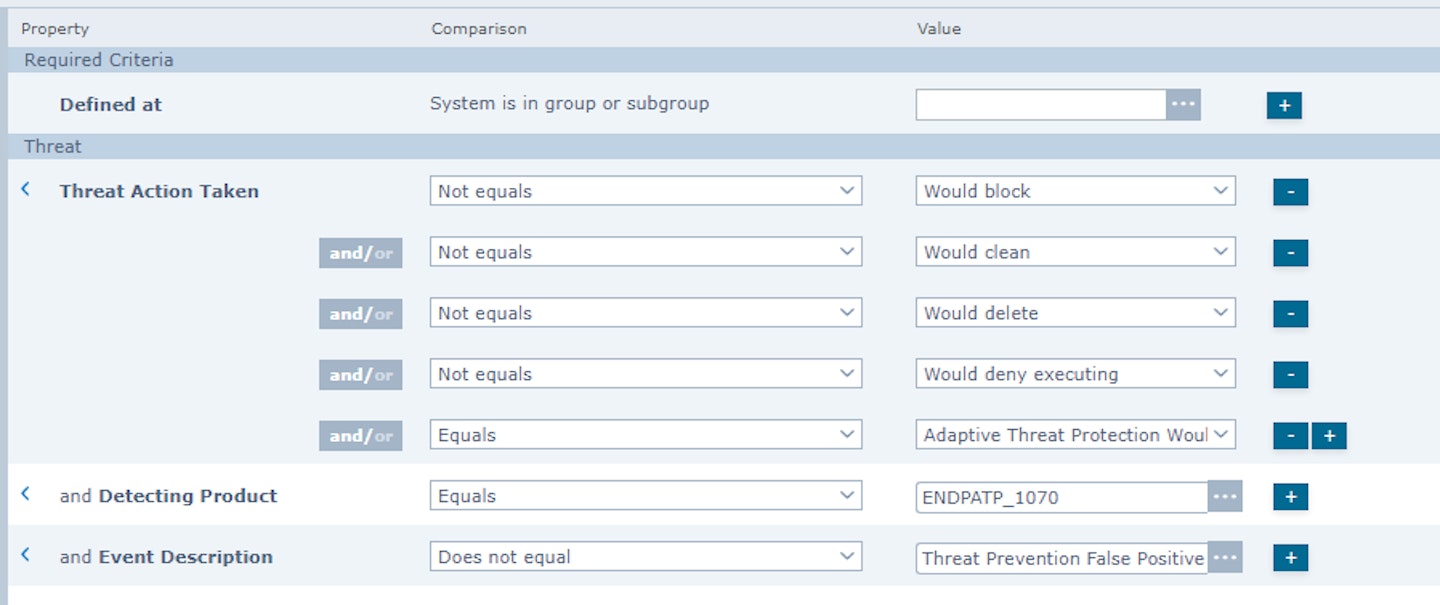The image size is (1440, 605).
Task: Remove the Would delete condition row
Action: 1290,314
